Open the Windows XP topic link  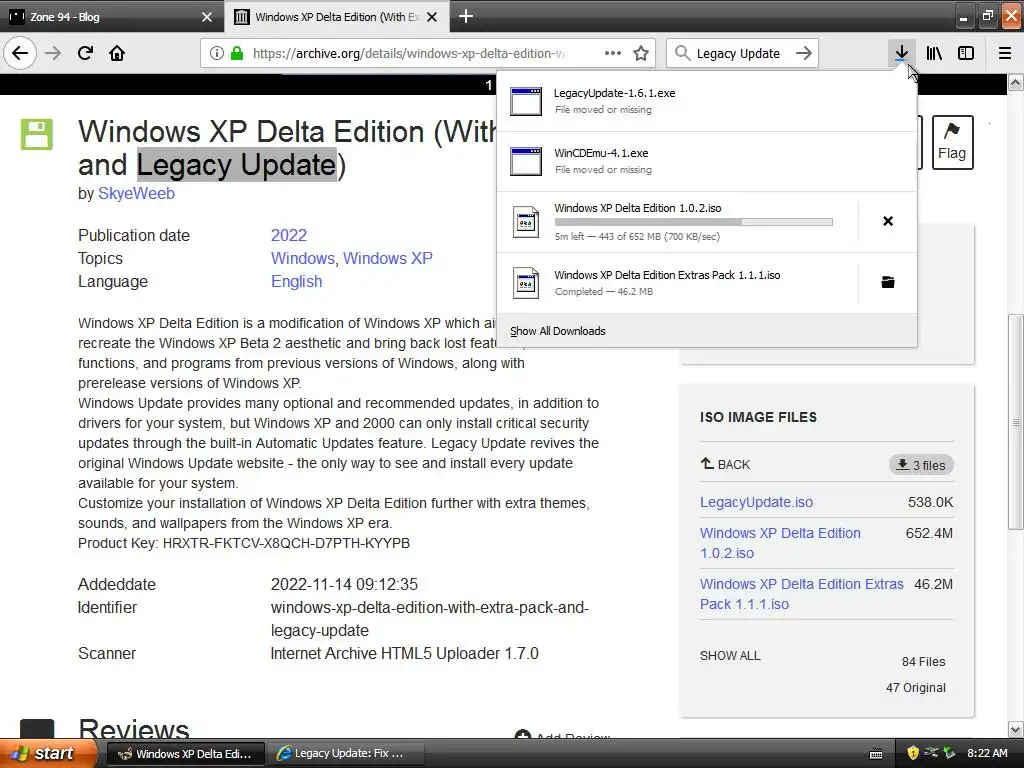[388, 258]
